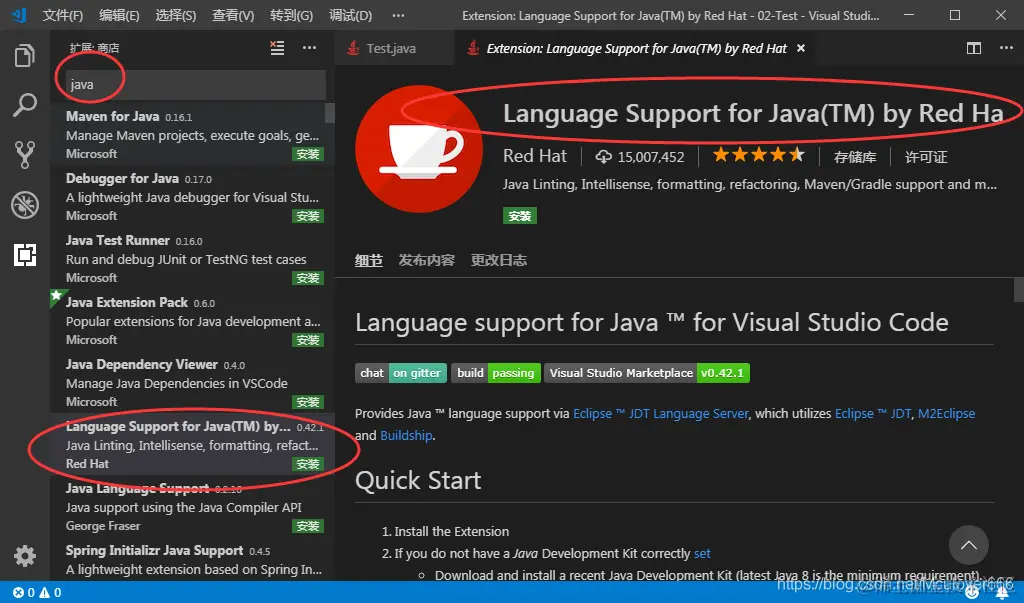
Task: Open the Debug view in activity bar
Action: tap(25, 204)
